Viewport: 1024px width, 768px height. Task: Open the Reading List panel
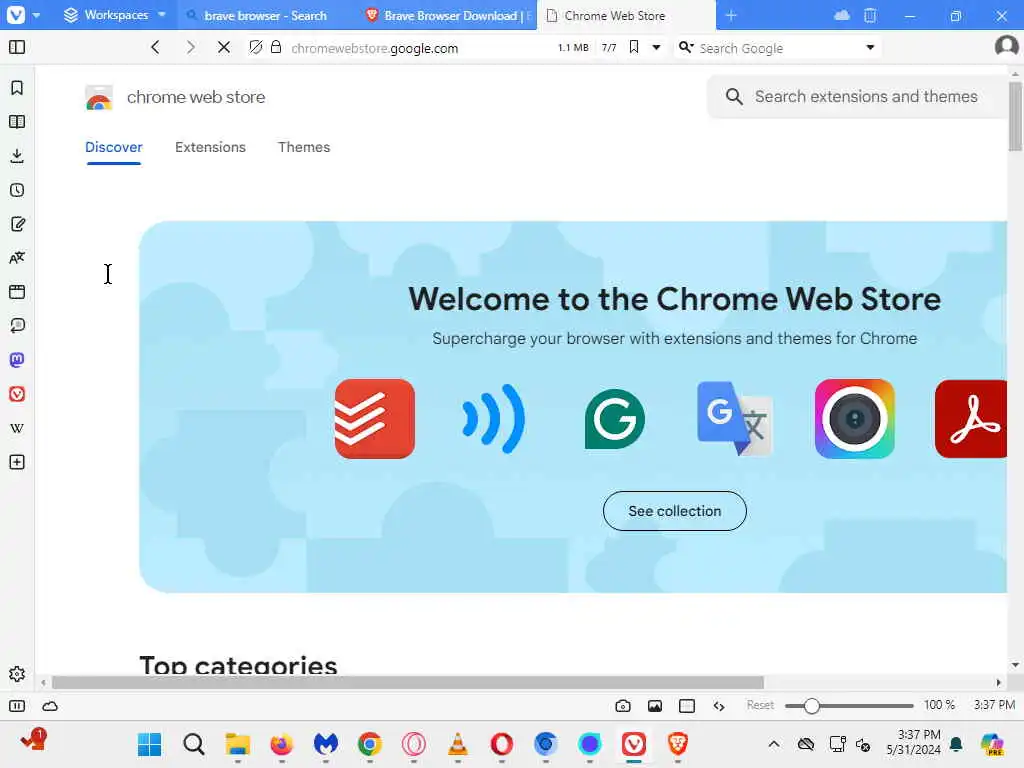(x=17, y=122)
